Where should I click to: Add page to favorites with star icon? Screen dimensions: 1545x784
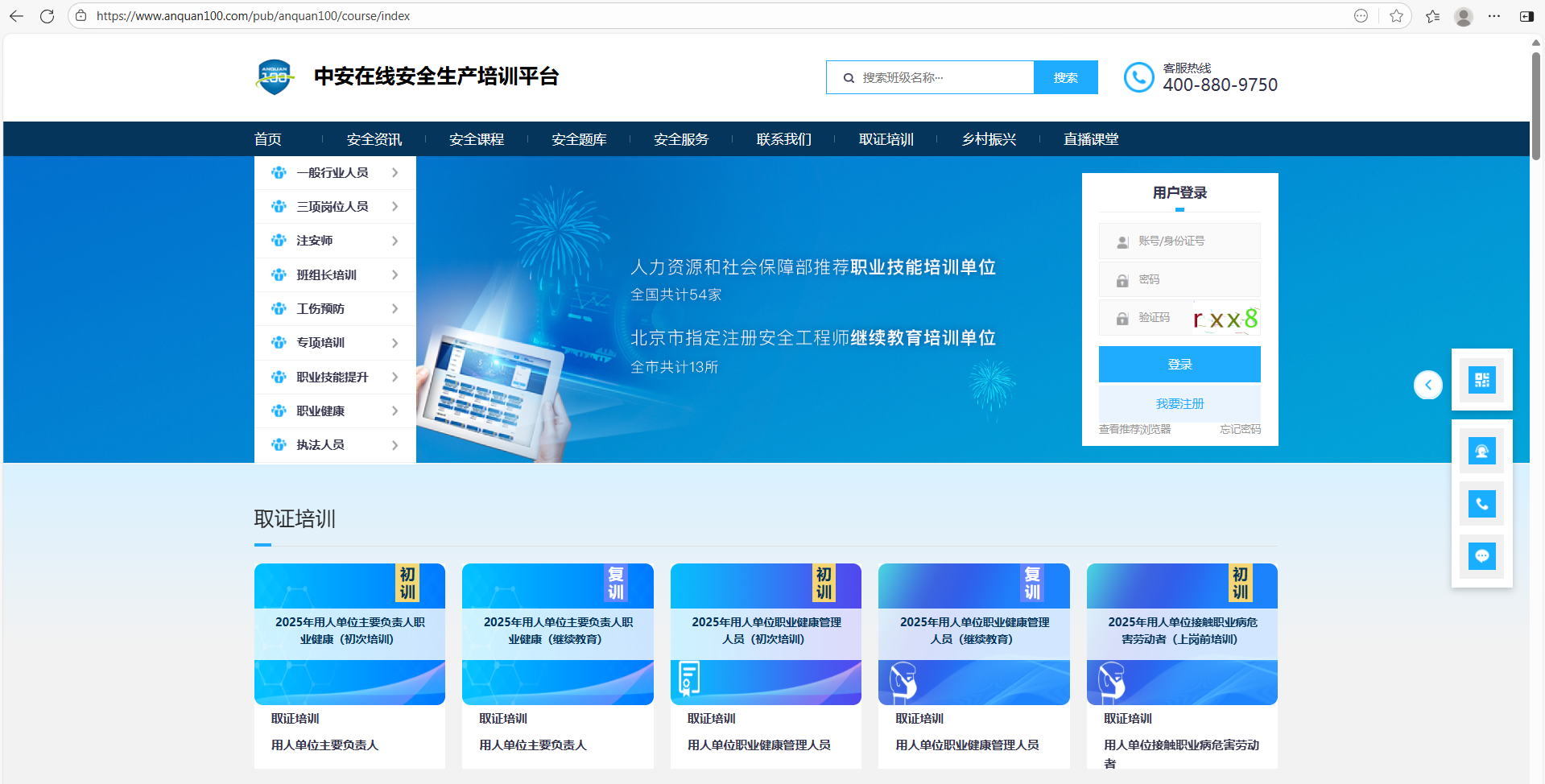click(x=1396, y=16)
